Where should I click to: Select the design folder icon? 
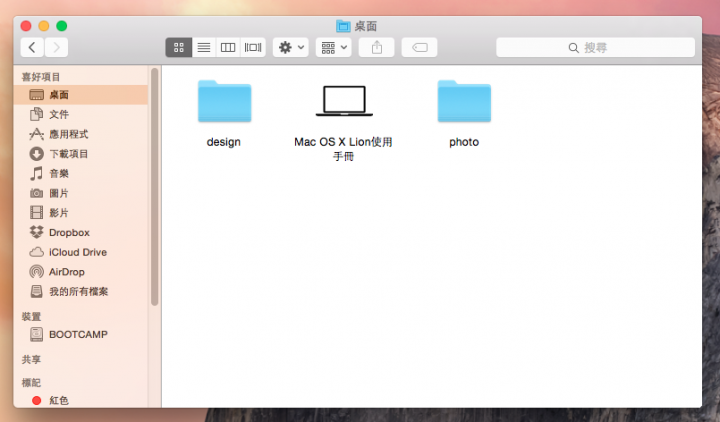(x=225, y=101)
